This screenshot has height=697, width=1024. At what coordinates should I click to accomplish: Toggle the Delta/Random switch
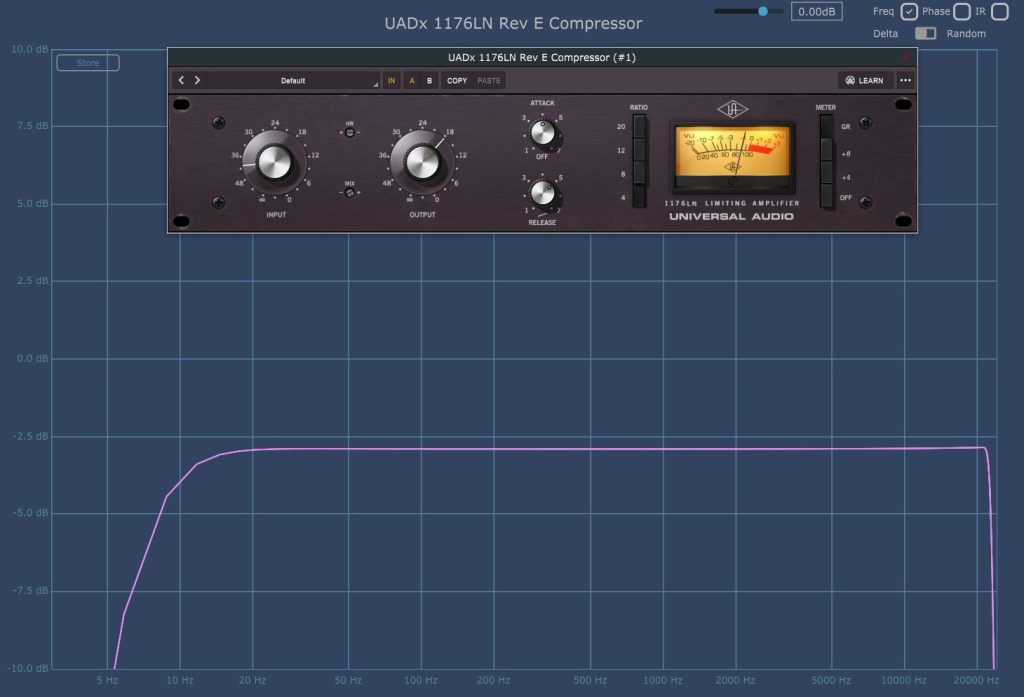pos(926,33)
